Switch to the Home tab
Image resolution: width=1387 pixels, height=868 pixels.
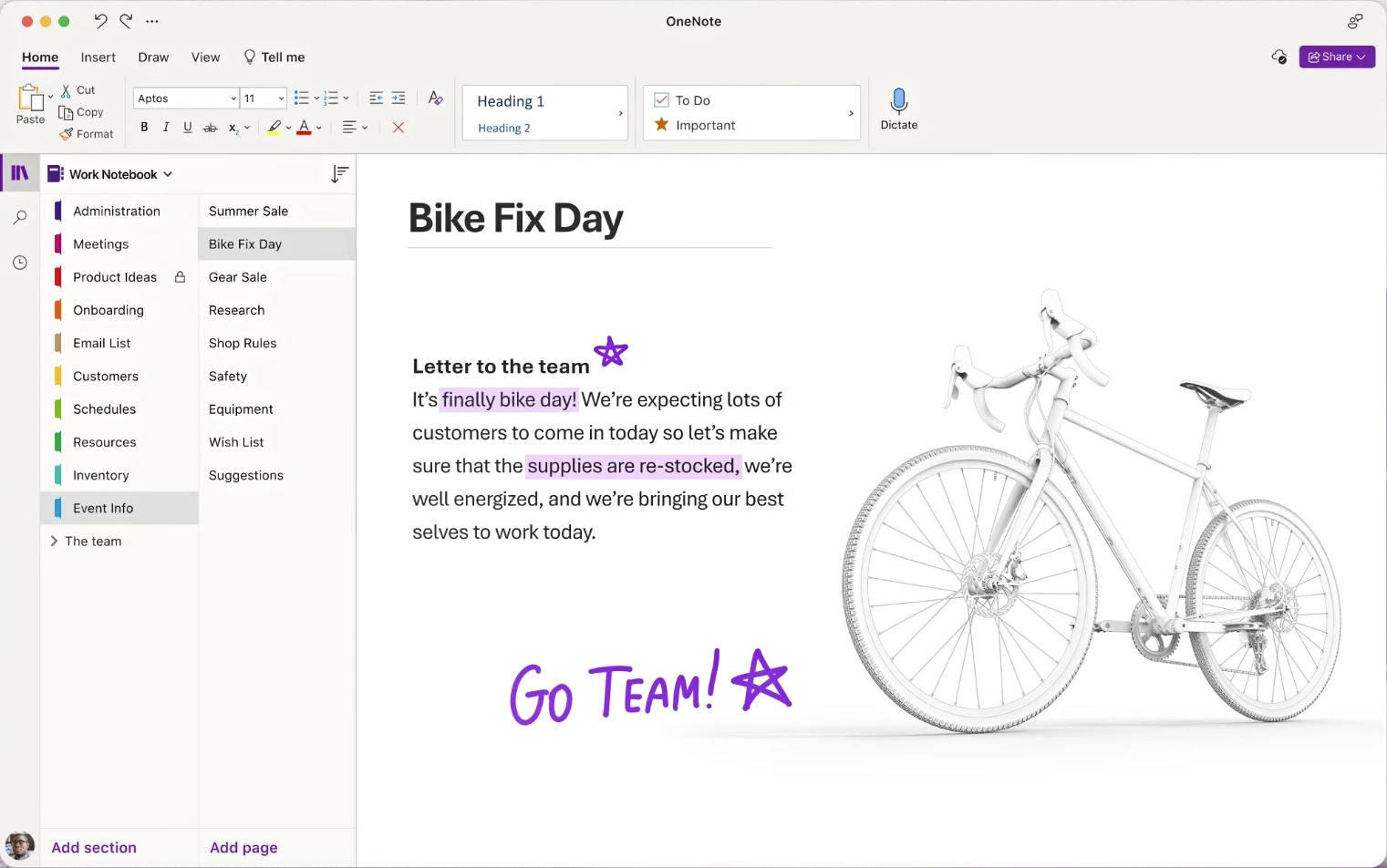[40, 57]
